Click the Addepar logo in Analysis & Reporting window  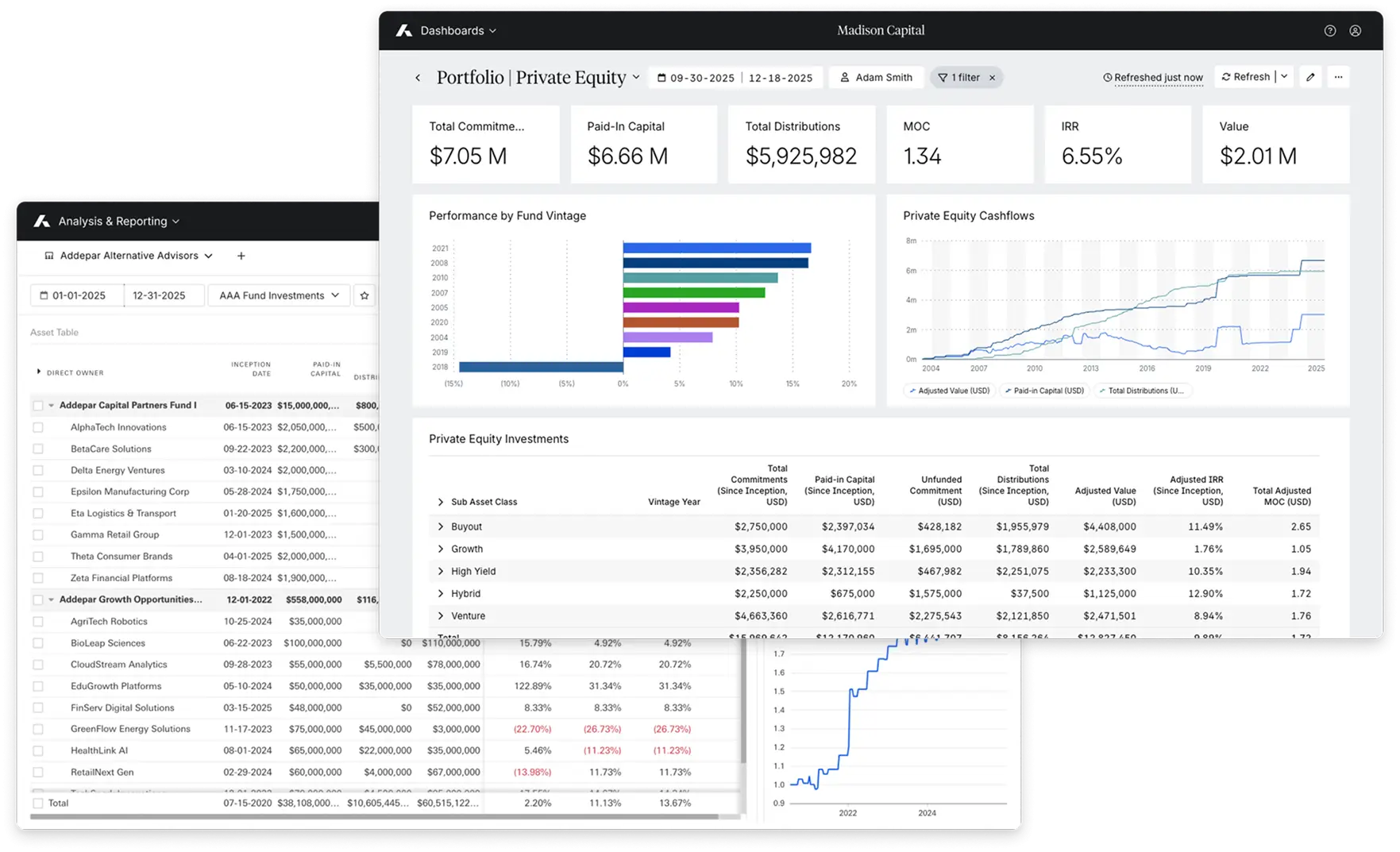tap(42, 221)
